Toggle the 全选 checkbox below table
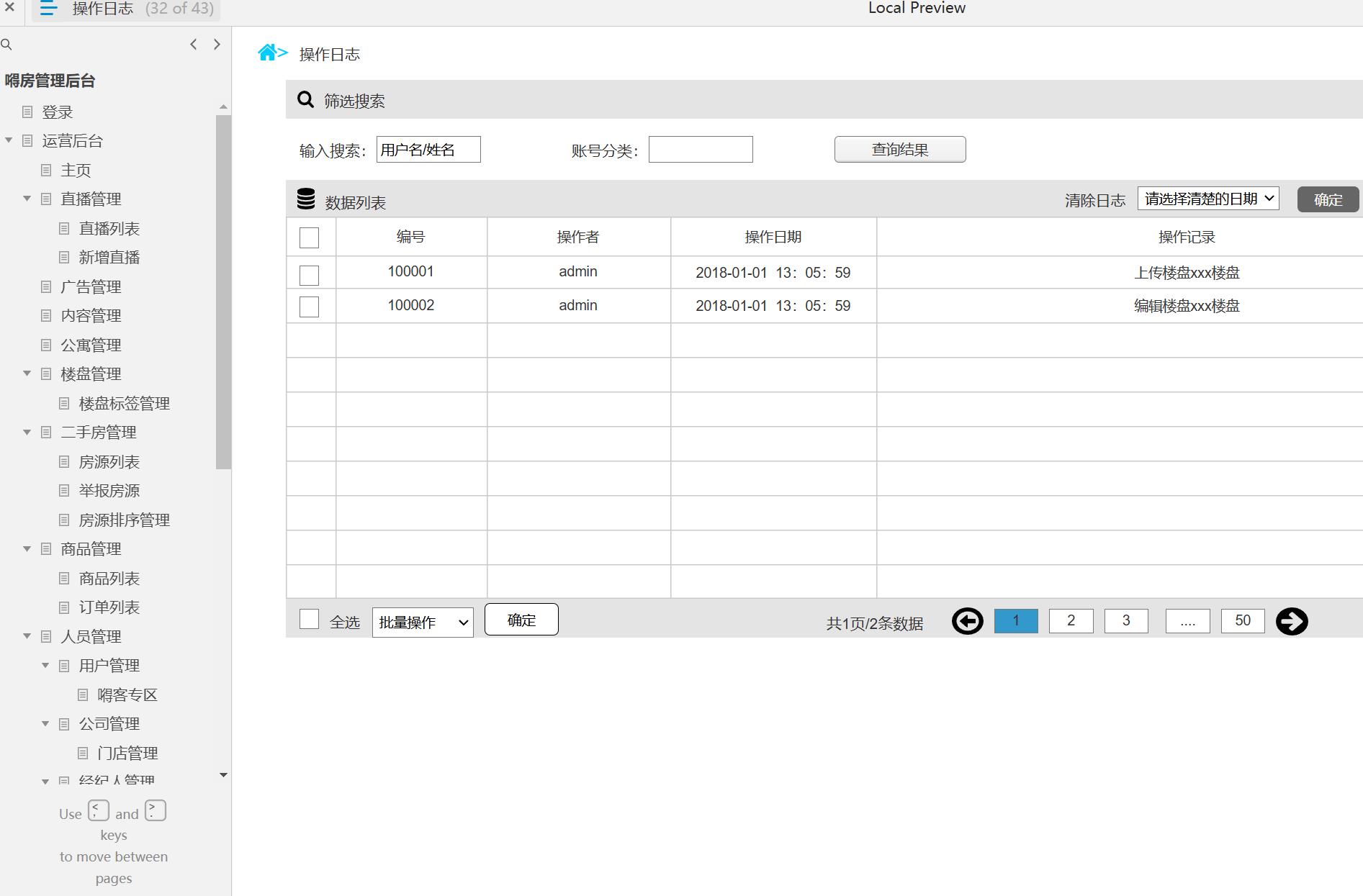The image size is (1363, 896). [309, 619]
